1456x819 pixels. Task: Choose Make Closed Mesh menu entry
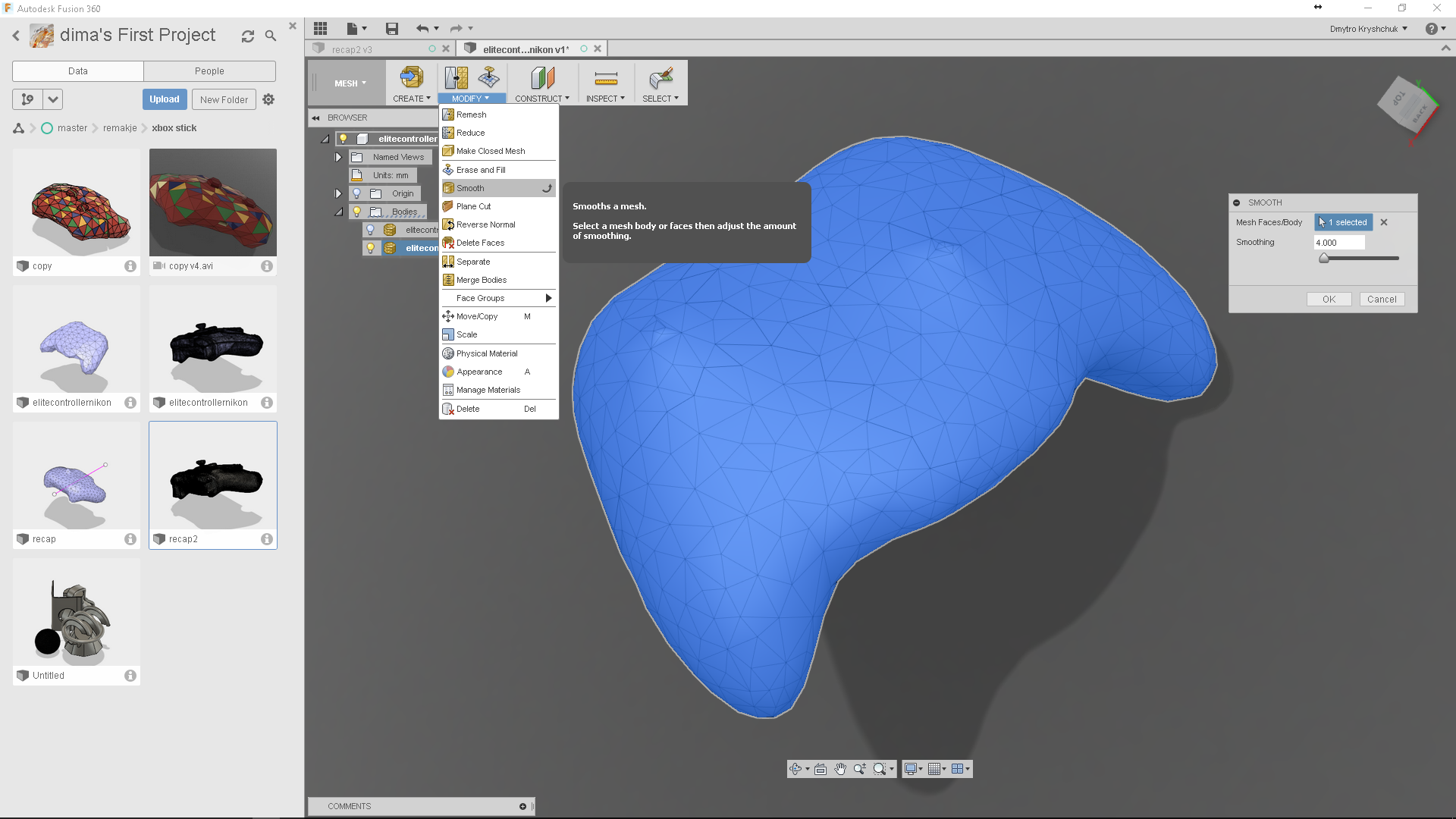[x=499, y=151]
